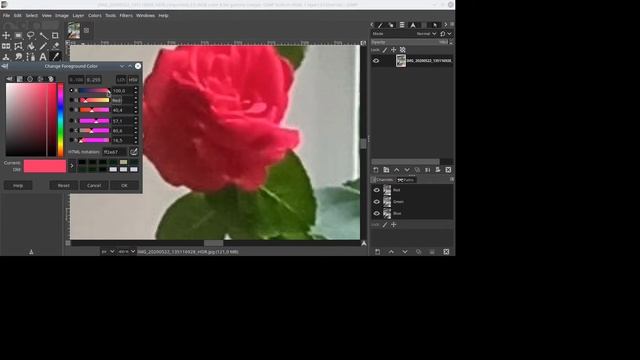
Task: Select the Color Picker tool in toolbox
Action: (x=55, y=57)
